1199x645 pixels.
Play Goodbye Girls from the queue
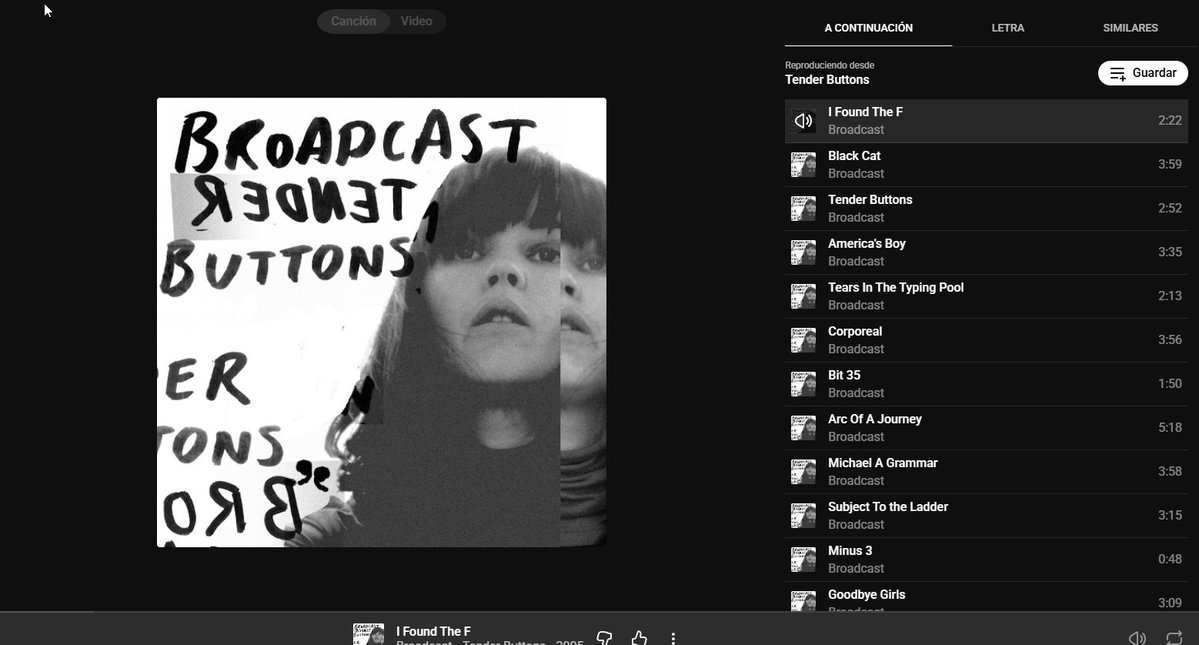pos(986,597)
